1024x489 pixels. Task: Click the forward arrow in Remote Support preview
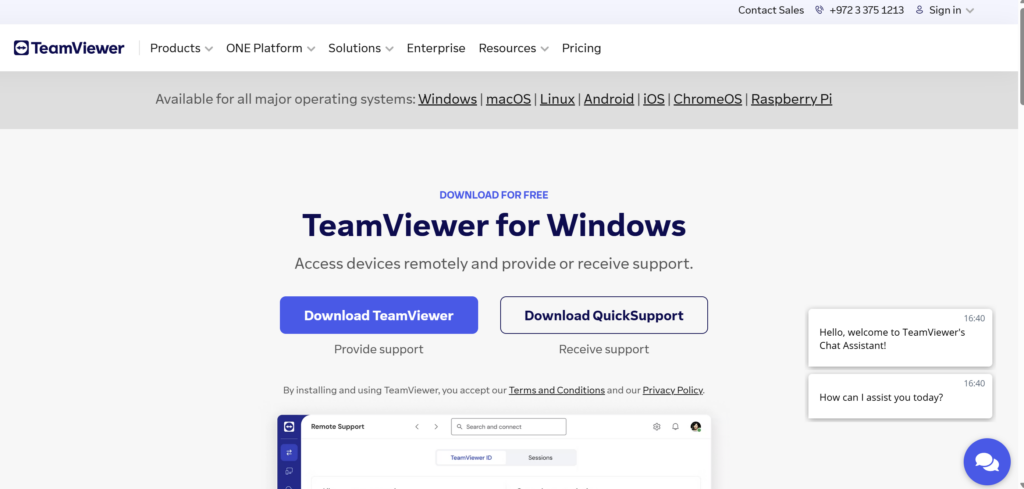436,426
